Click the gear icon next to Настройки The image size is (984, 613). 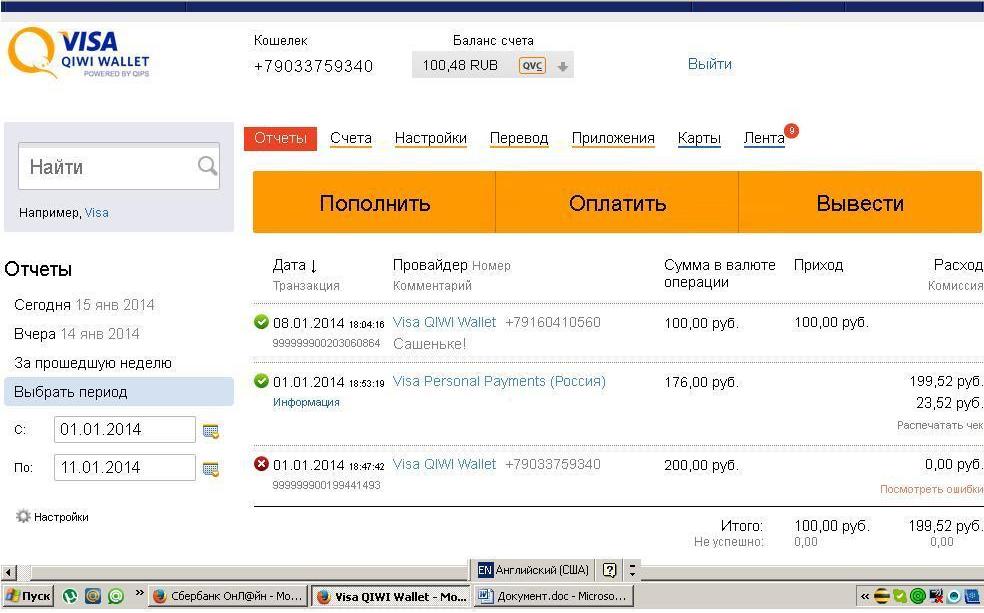pyautogui.click(x=23, y=516)
